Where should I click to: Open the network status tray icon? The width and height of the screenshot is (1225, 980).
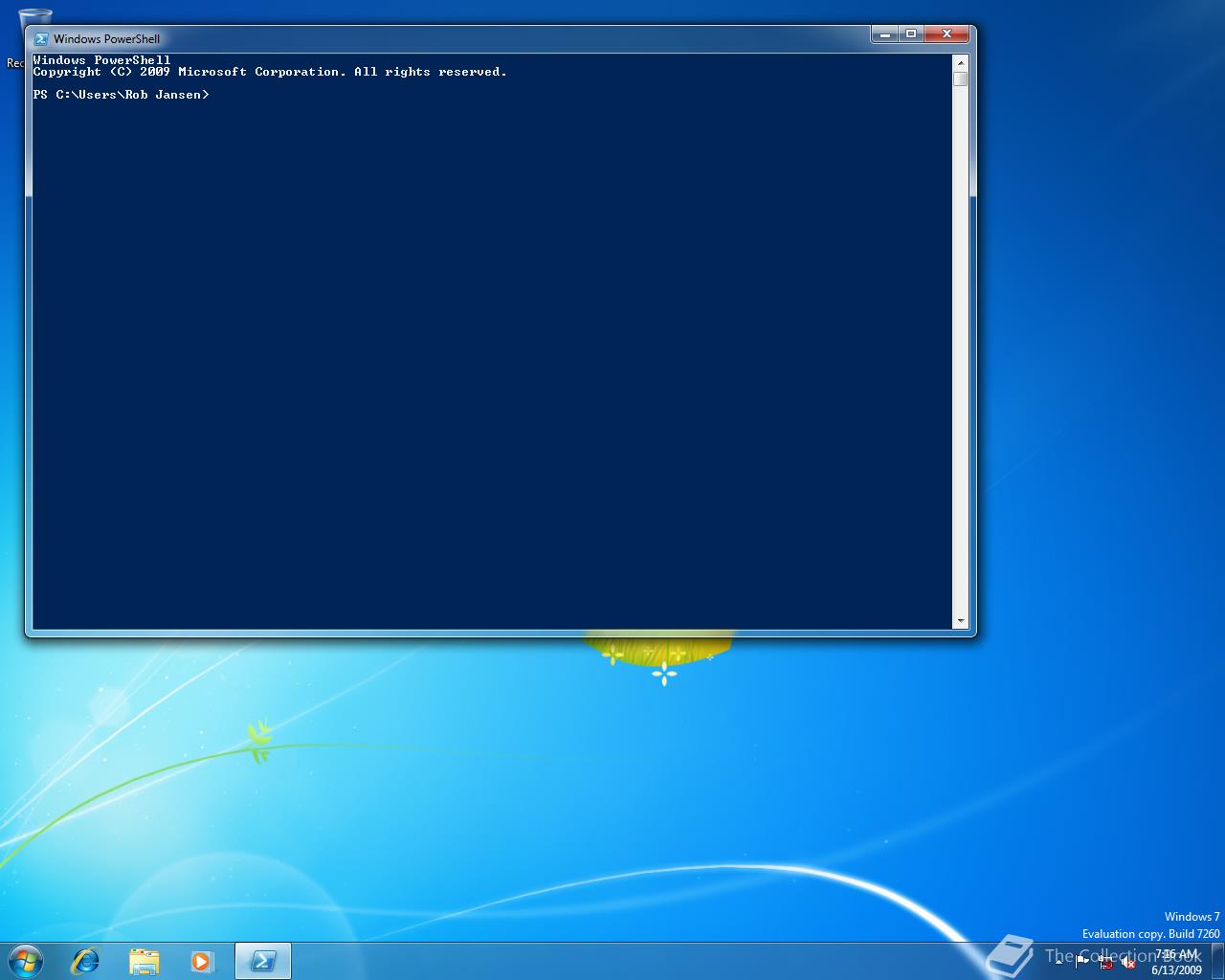(x=1105, y=963)
